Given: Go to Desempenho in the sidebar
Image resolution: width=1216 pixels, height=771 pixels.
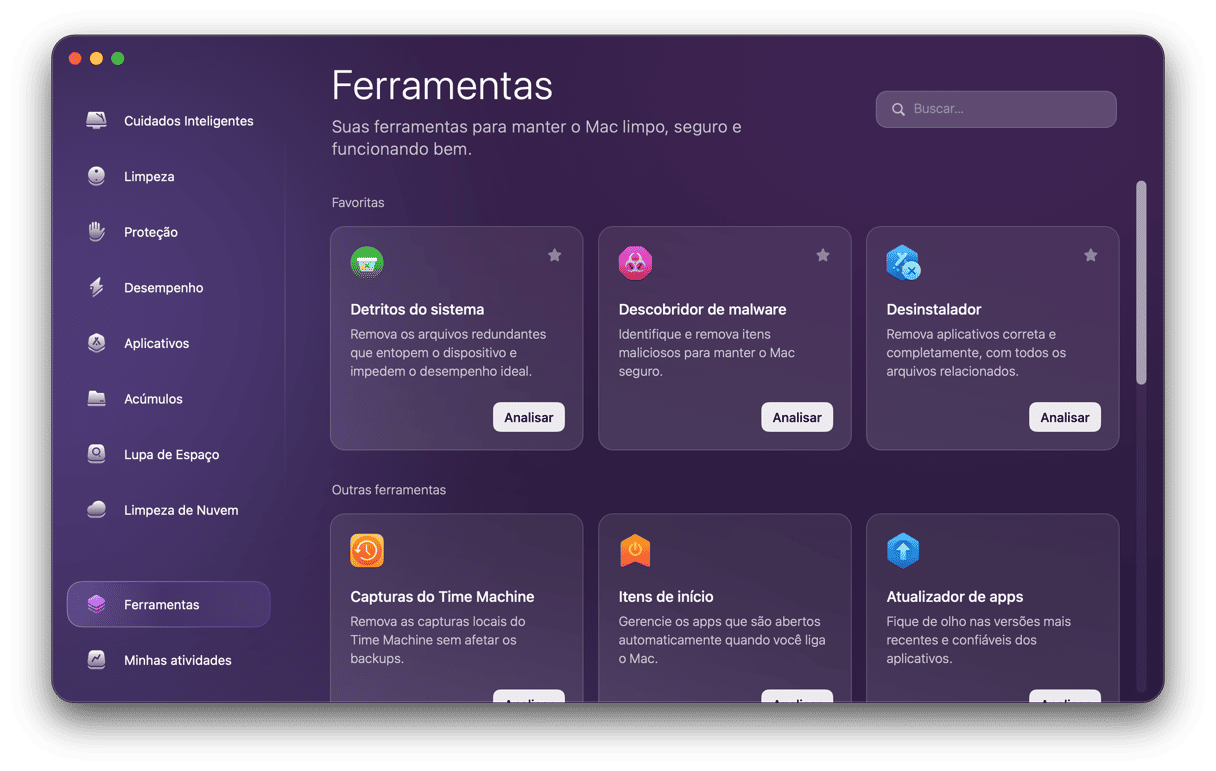Looking at the screenshot, I should [x=163, y=288].
